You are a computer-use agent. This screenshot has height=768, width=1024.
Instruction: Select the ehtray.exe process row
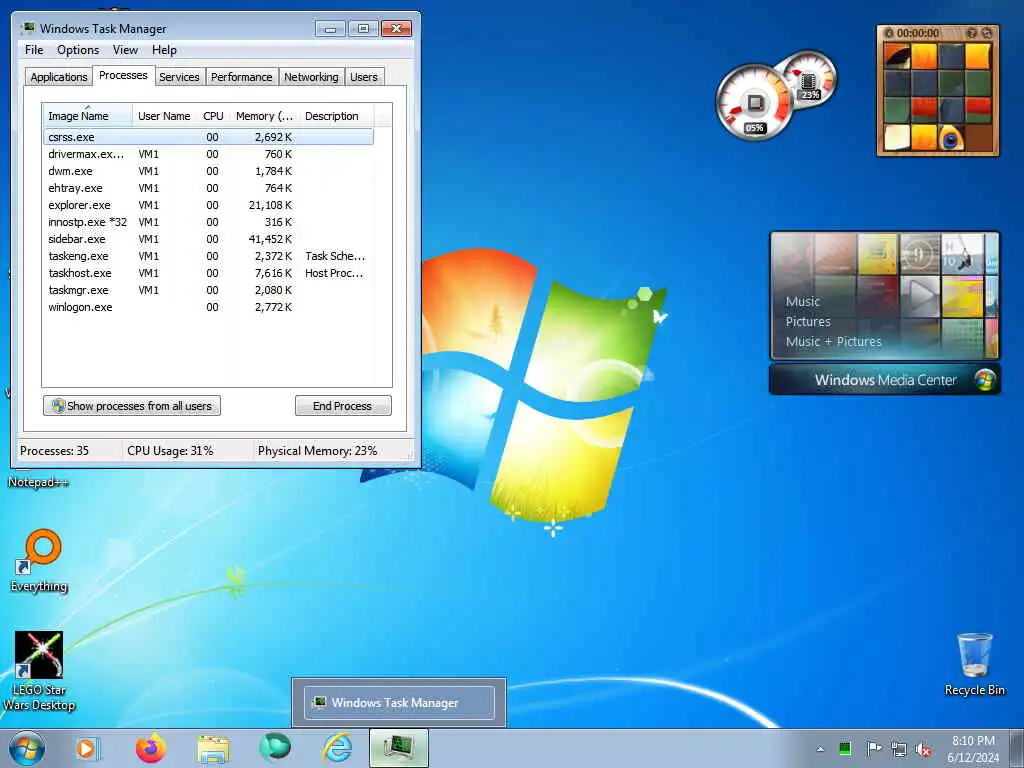click(x=208, y=188)
